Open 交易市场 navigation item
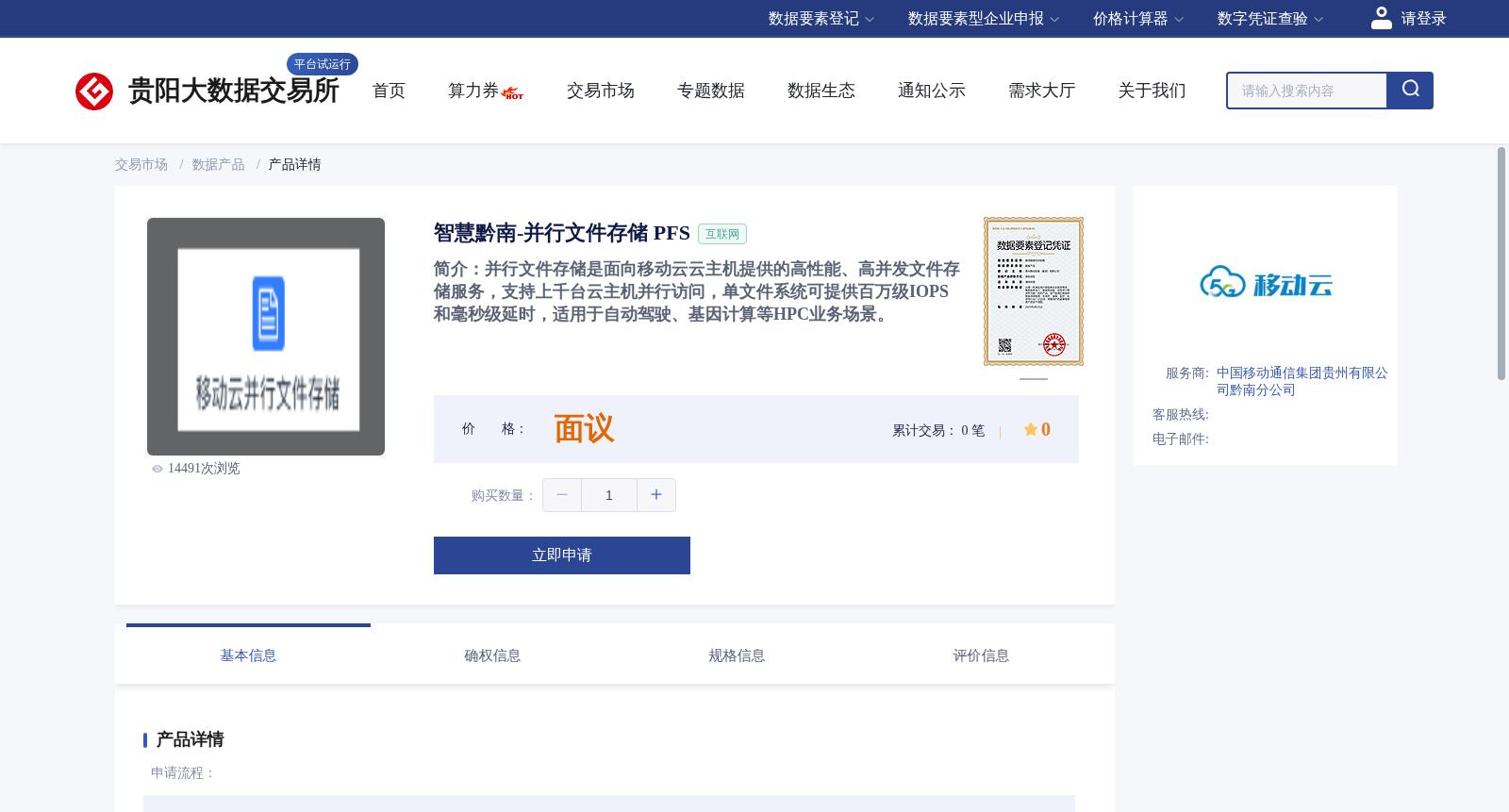 pyautogui.click(x=601, y=91)
